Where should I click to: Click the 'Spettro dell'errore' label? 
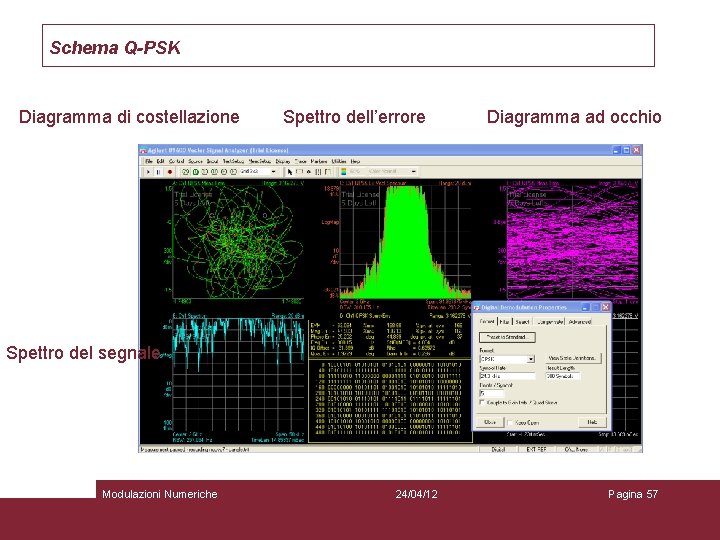tap(354, 117)
